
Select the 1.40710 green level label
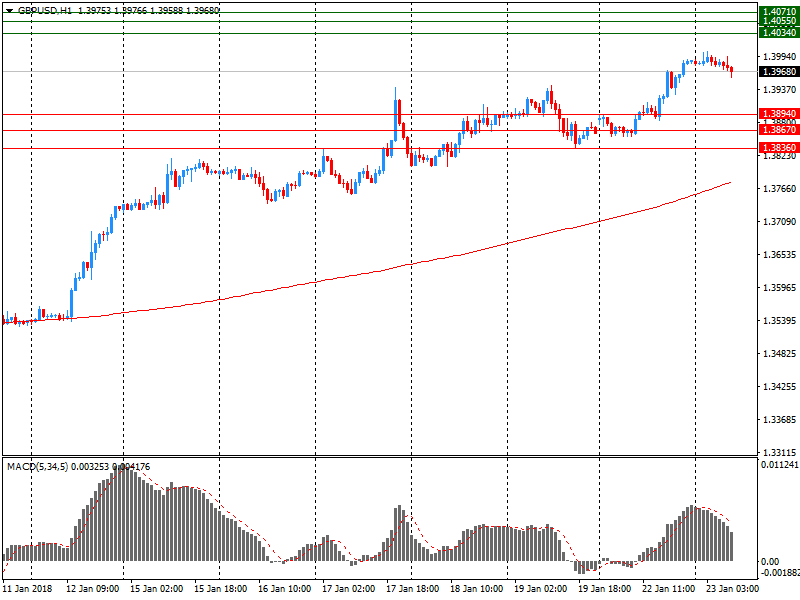(779, 12)
